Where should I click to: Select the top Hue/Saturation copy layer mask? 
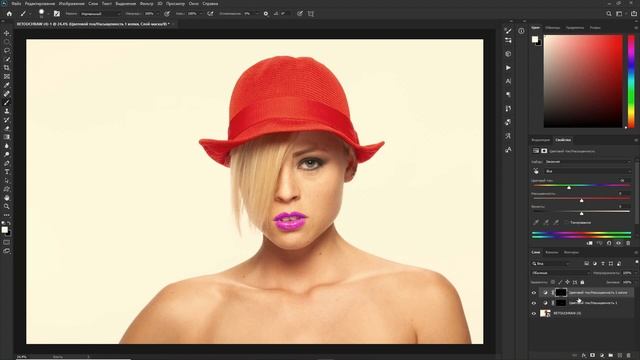[561, 292]
